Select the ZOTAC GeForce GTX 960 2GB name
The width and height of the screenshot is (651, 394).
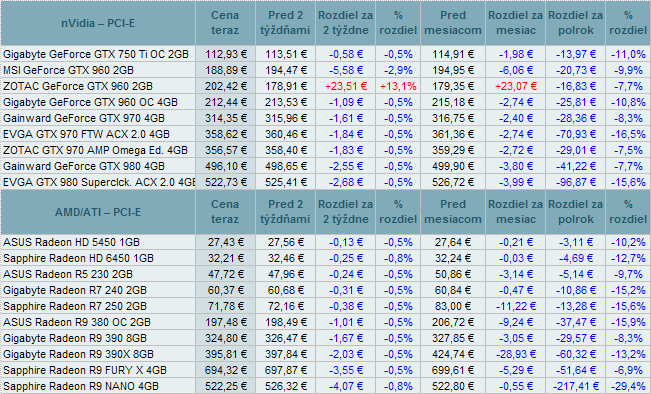pos(78,86)
